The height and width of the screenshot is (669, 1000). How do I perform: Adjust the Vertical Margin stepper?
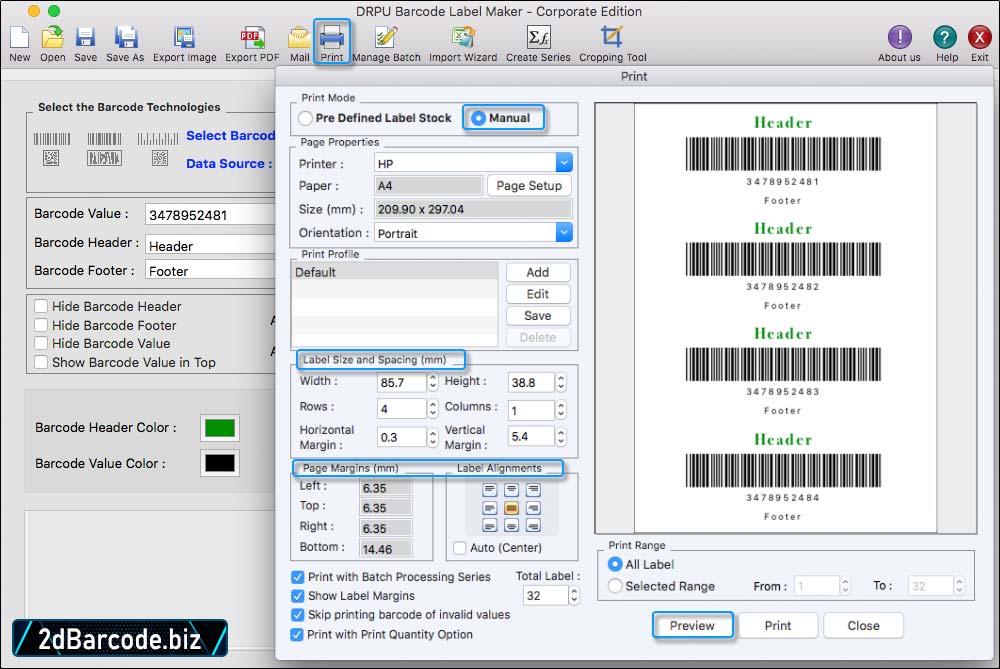[x=561, y=436]
